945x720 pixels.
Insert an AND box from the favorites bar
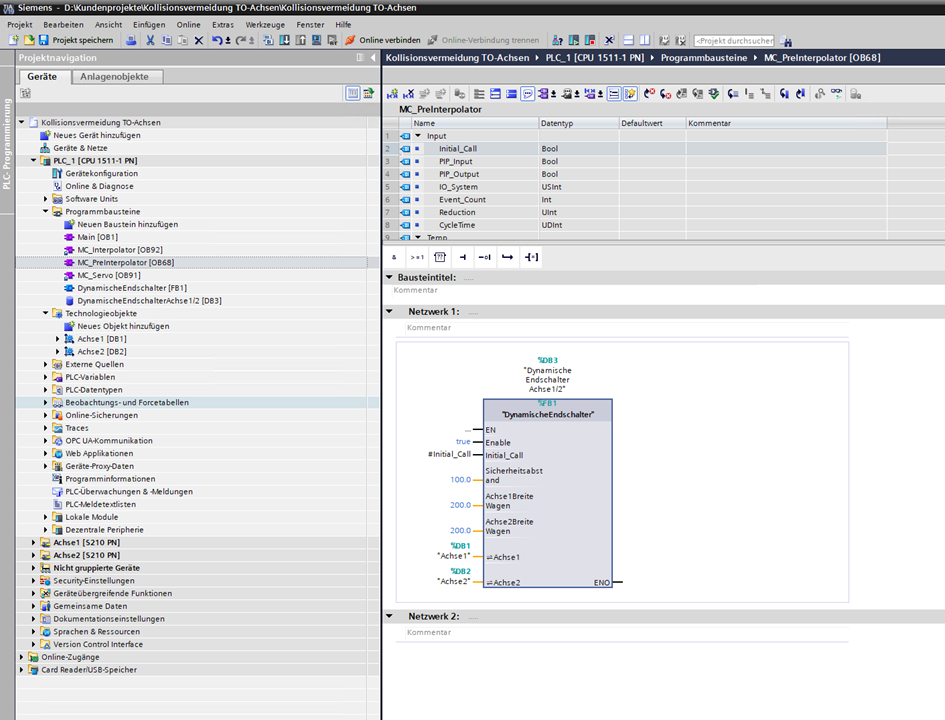(394, 257)
